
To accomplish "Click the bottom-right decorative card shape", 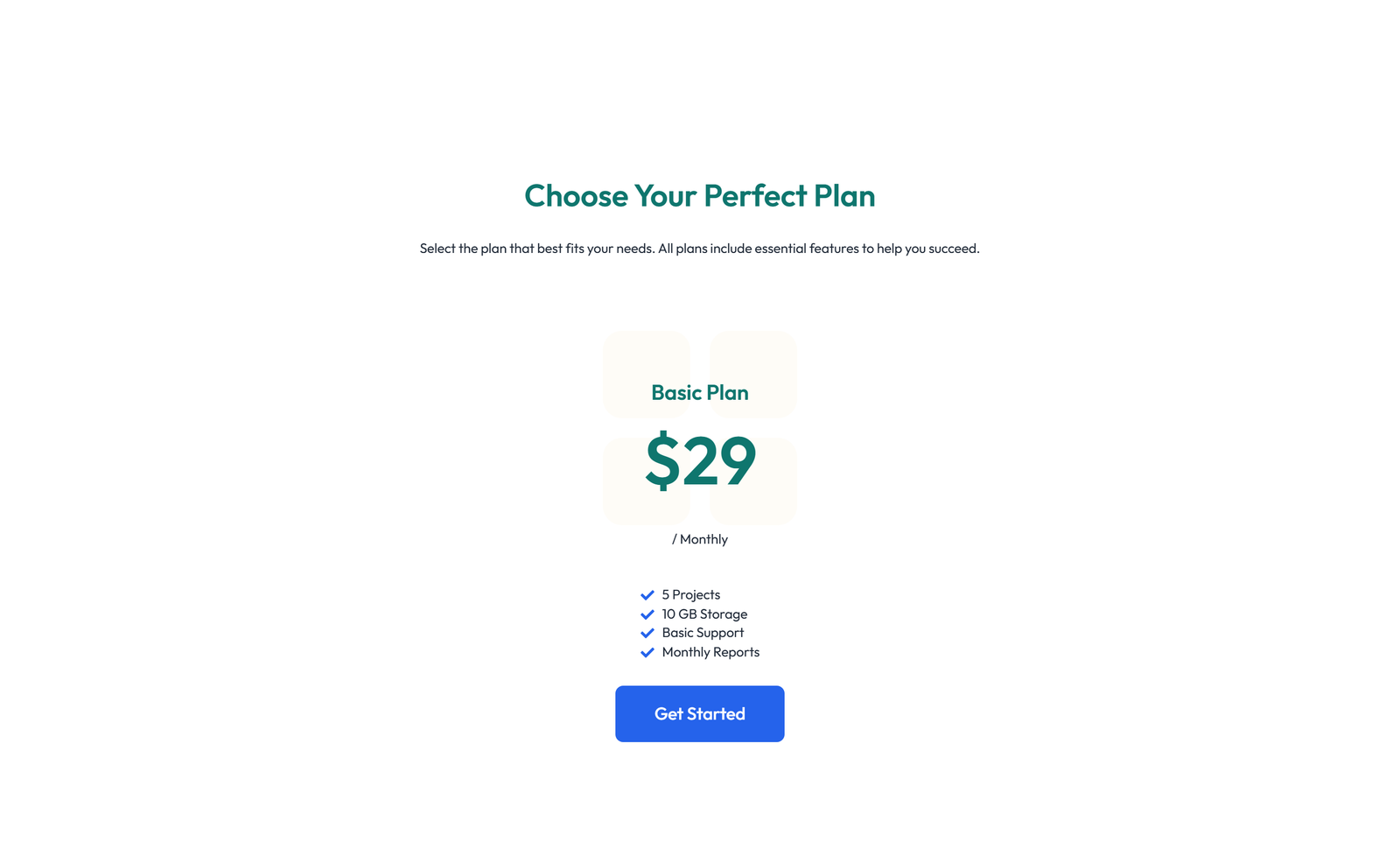I will [752, 481].
